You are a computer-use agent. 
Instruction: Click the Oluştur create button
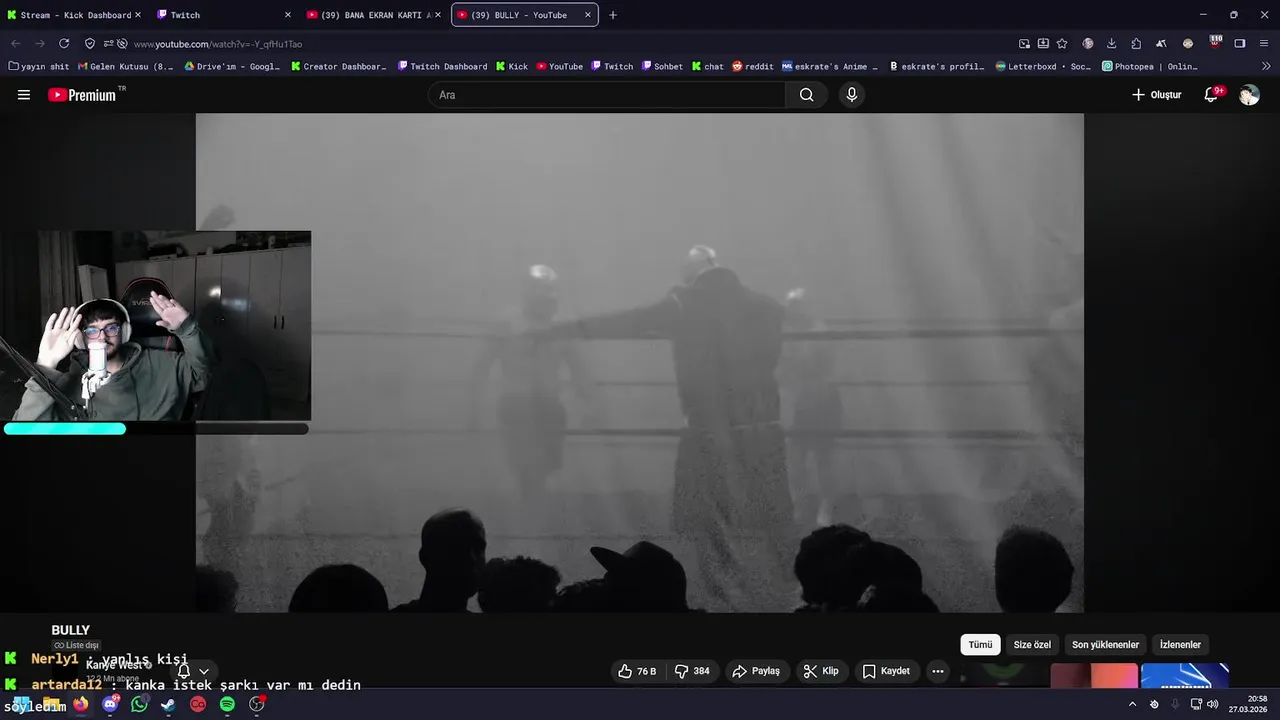[1157, 95]
